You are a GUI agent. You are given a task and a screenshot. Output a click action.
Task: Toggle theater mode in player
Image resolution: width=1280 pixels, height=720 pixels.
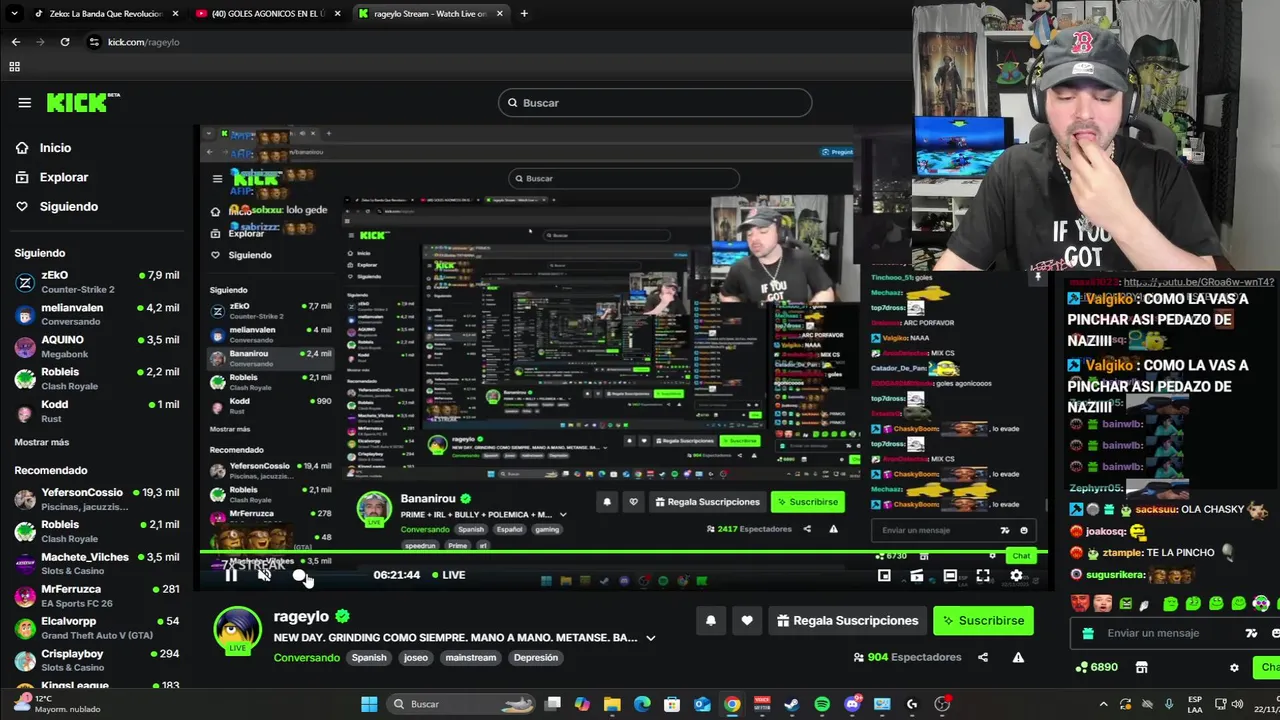click(x=950, y=575)
